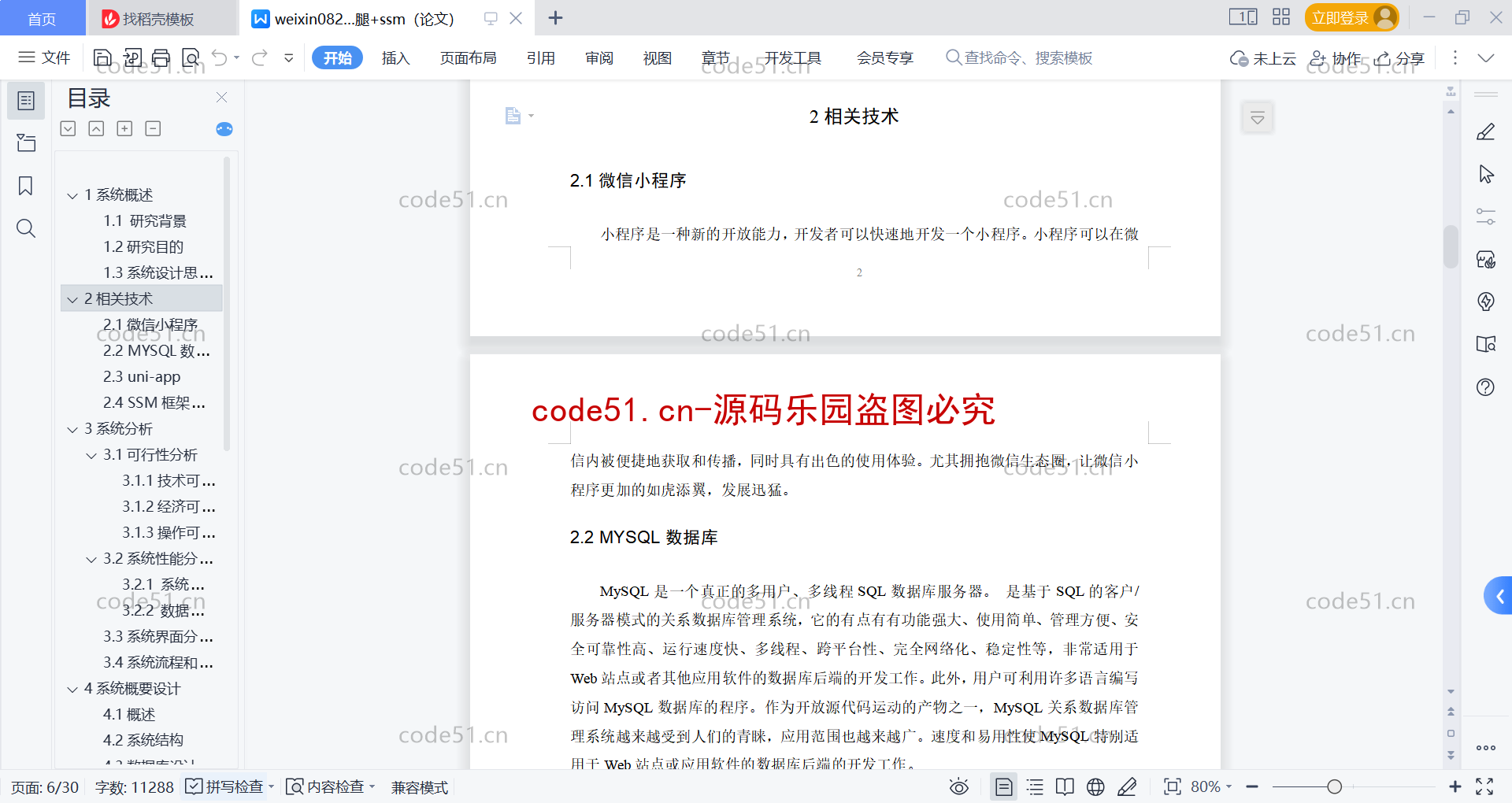Switch to the 插入 ribbon tab
This screenshot has height=803, width=1512.
tap(395, 57)
